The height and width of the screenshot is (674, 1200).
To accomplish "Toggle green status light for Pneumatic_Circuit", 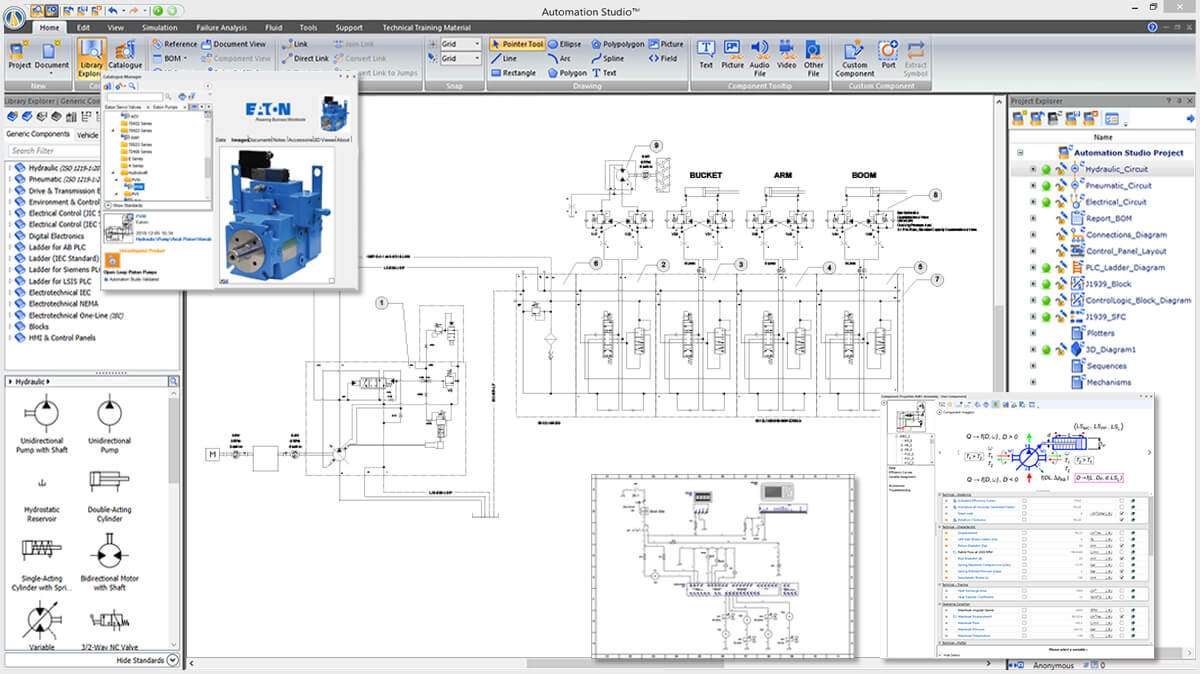I will pyautogui.click(x=1047, y=186).
